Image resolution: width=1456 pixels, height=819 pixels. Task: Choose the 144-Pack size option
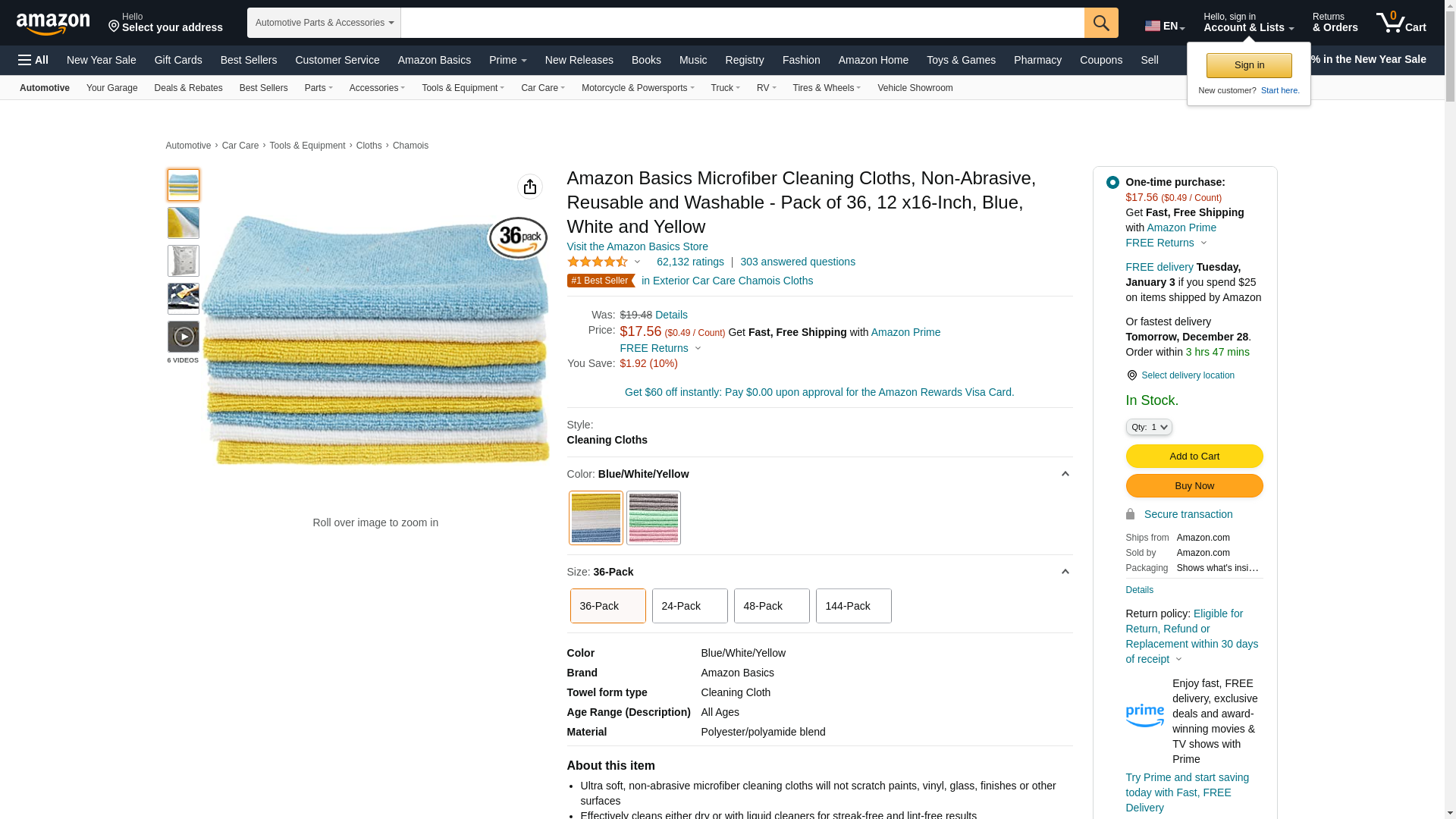(853, 606)
